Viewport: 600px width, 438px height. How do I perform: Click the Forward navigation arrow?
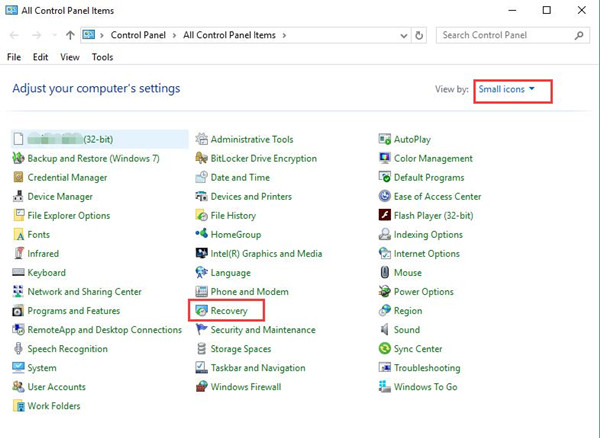(x=36, y=35)
